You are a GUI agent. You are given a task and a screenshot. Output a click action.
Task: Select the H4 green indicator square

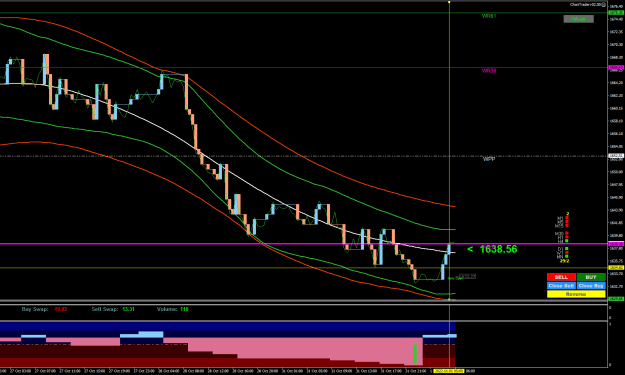coord(567,241)
